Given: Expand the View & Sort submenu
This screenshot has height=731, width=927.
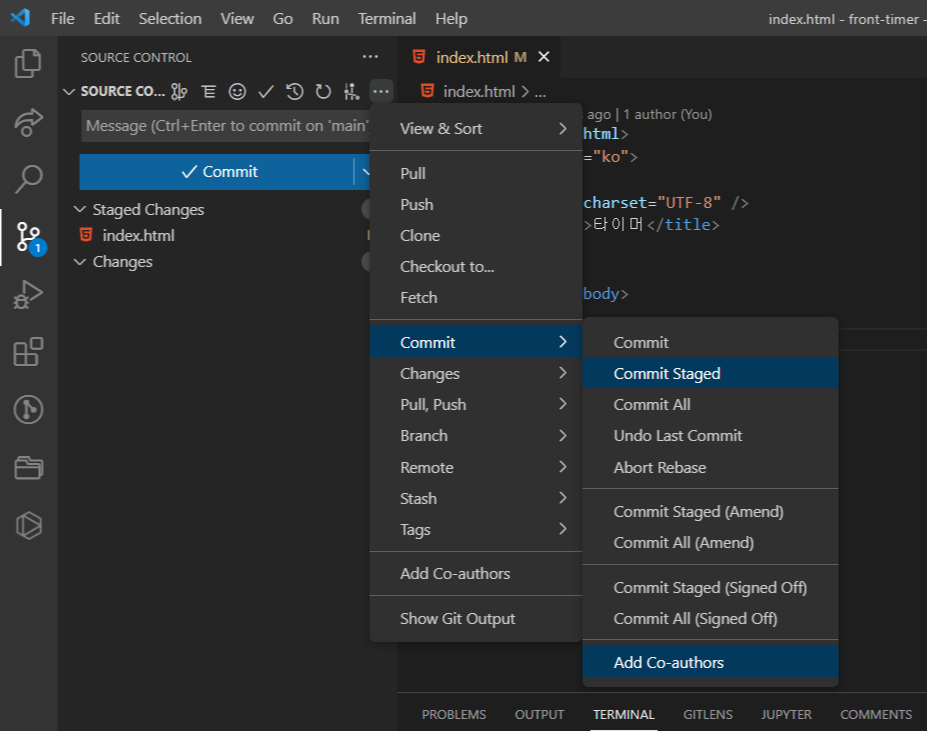Looking at the screenshot, I should 476,128.
